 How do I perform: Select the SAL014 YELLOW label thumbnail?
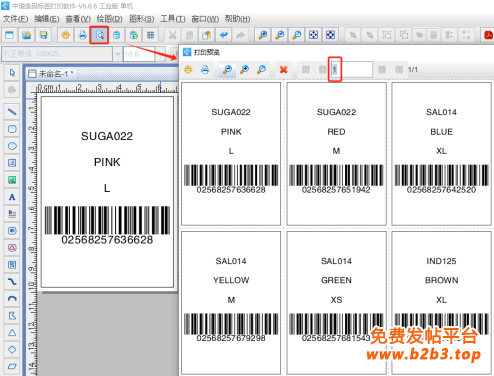point(231,303)
